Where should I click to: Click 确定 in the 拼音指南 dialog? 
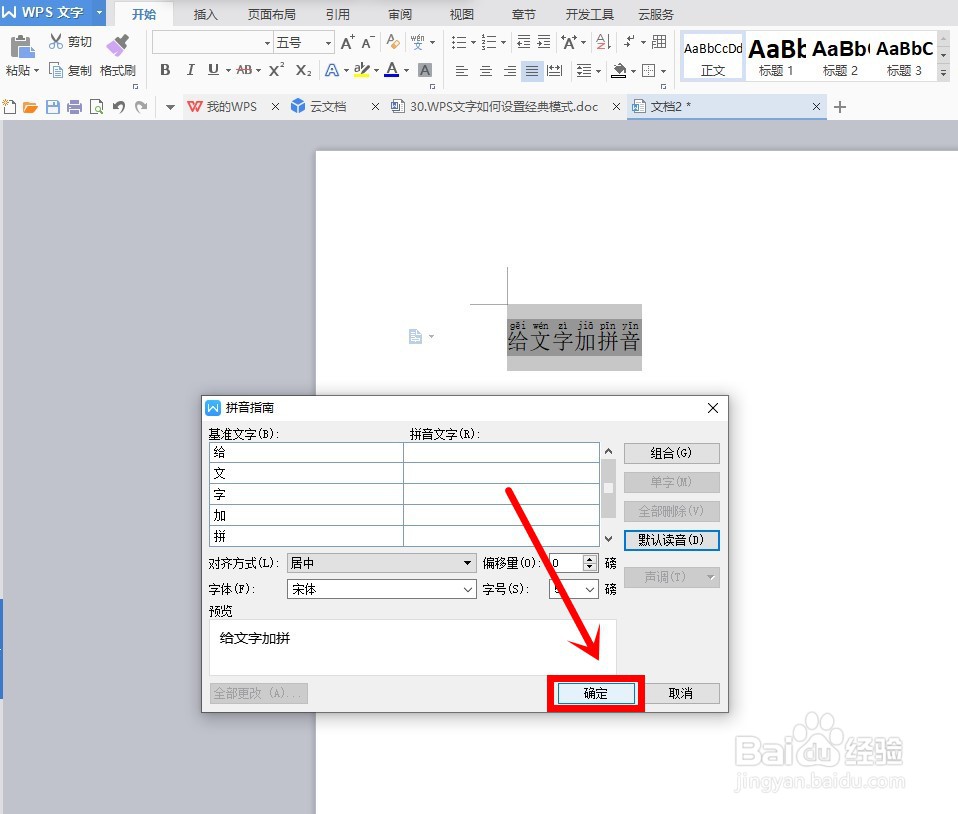tap(596, 693)
